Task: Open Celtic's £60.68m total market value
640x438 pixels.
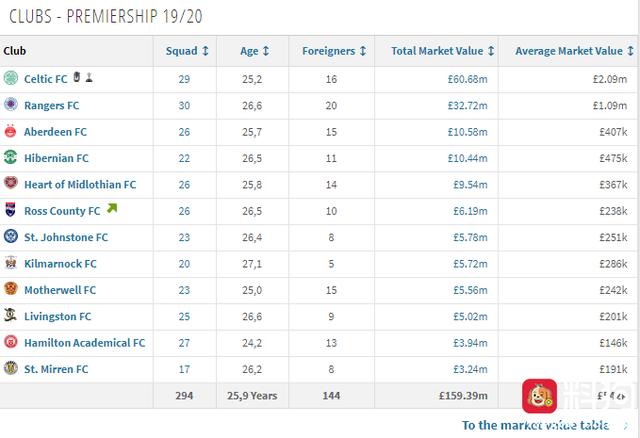Action: (467, 79)
